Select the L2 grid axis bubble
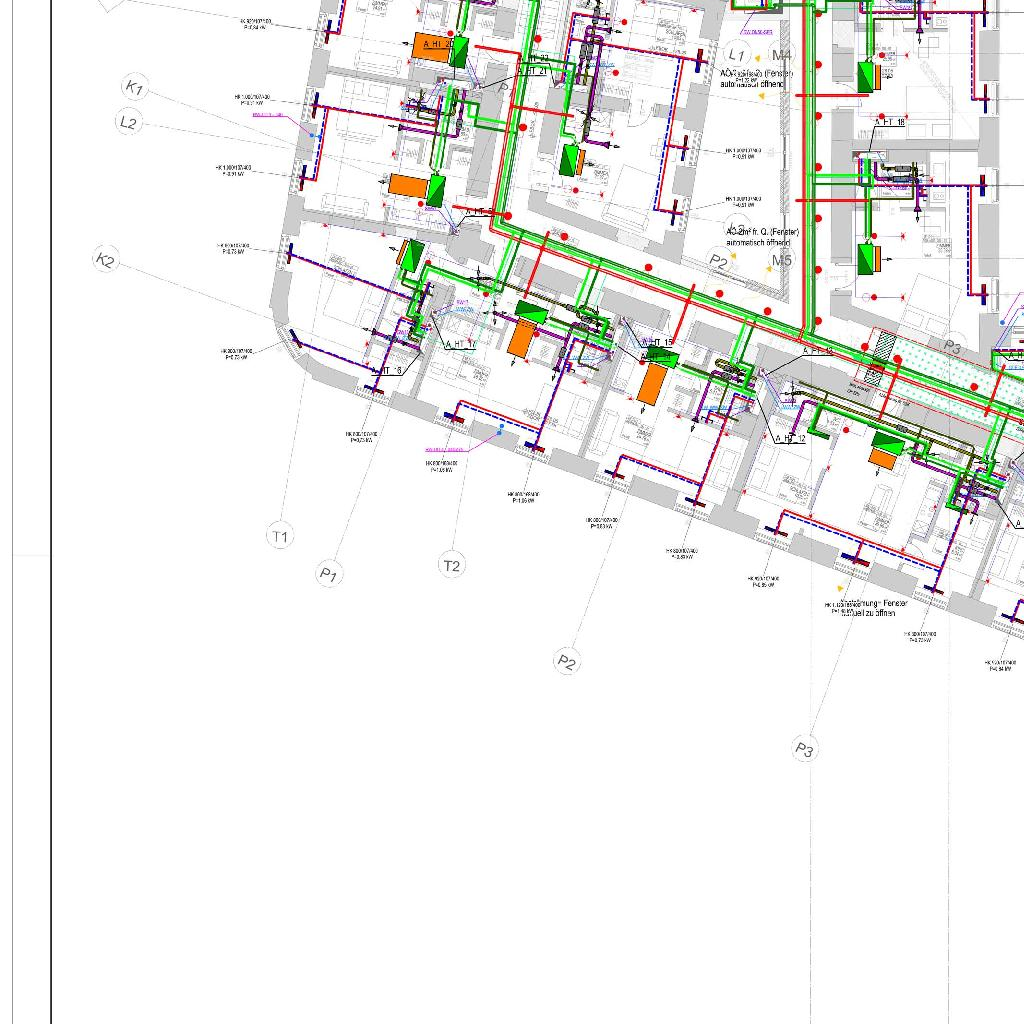This screenshot has height=1024, width=1024. coord(129,122)
